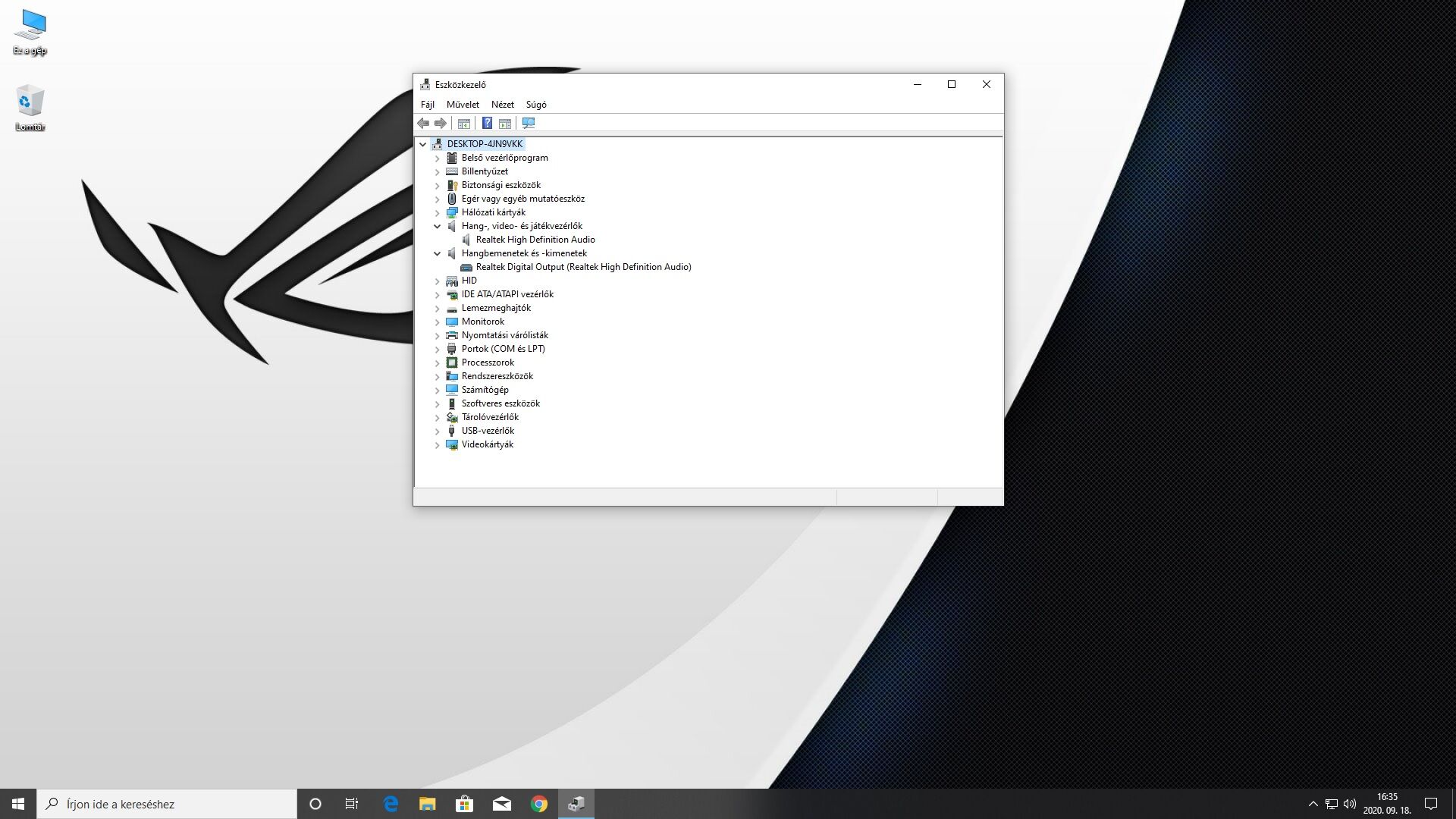The width and height of the screenshot is (1456, 819).
Task: Select the DESKTOP-4JN9VKK computer name
Action: click(485, 144)
